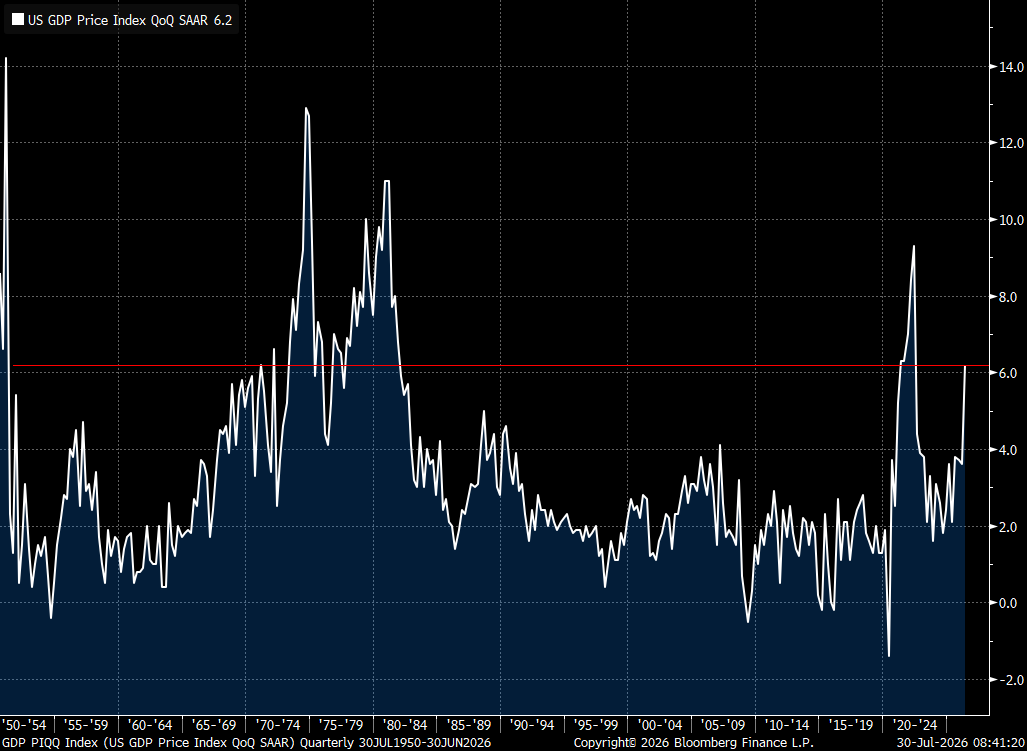
Task: Select the '10-'14 x-axis period label
Action: 786,725
